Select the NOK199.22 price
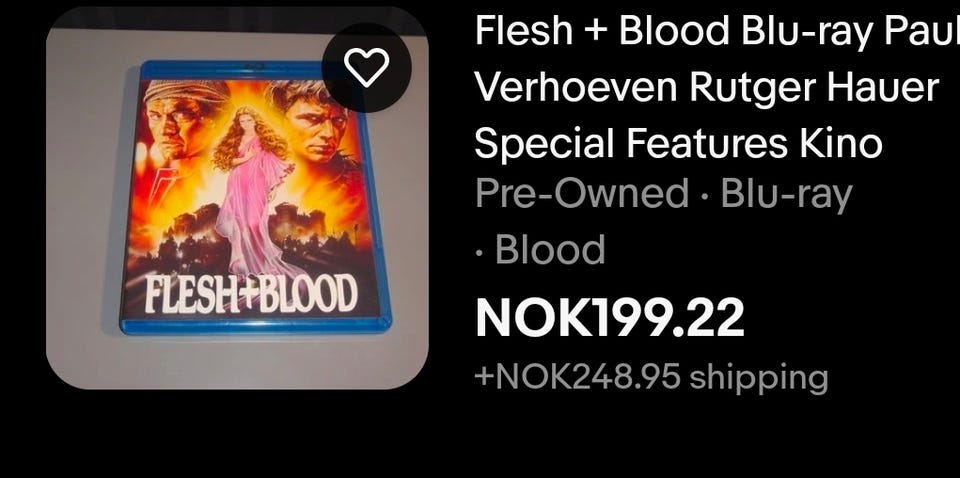 [610, 318]
